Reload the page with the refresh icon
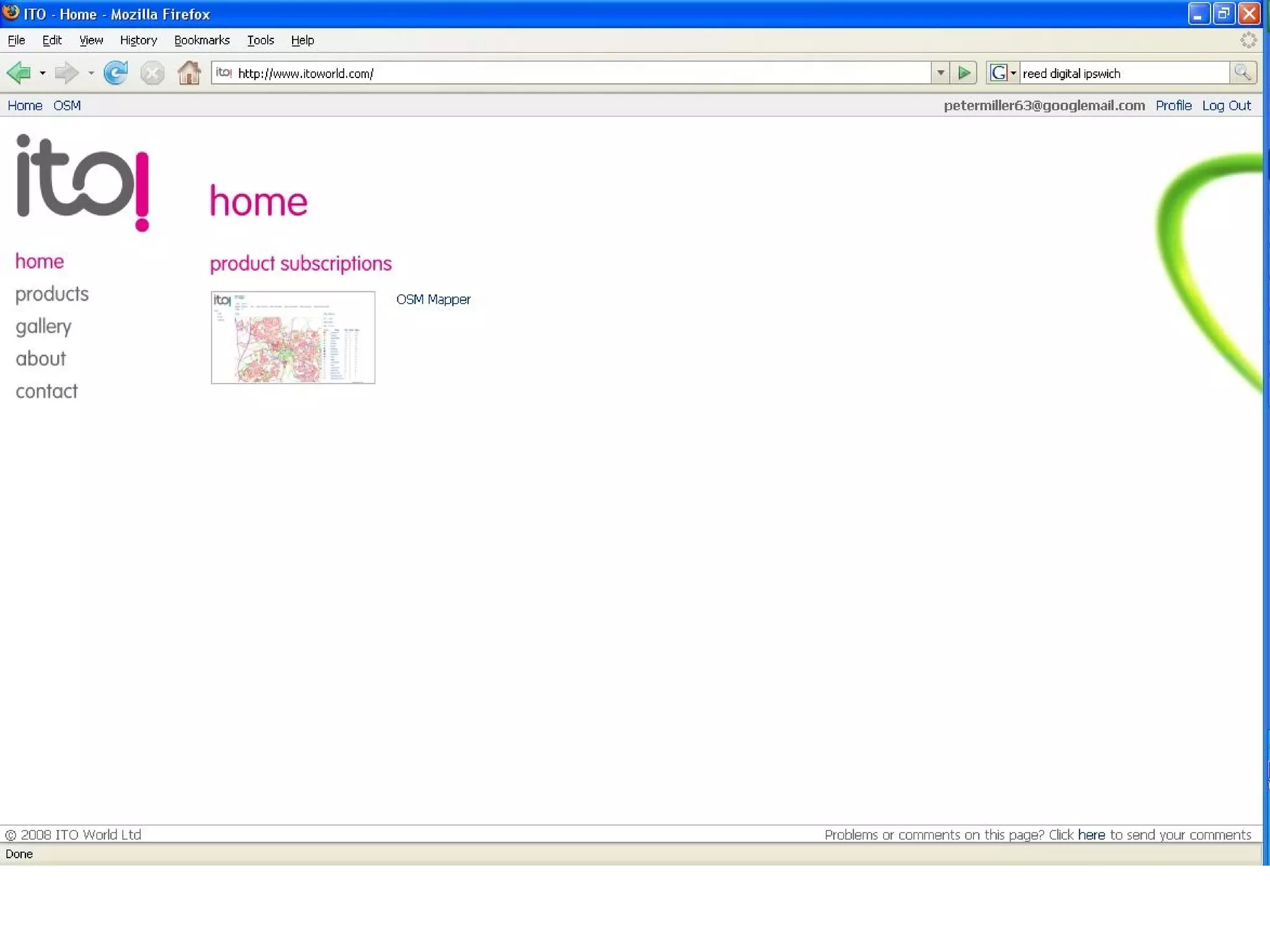Screen dimensions: 1270x952 [116, 73]
